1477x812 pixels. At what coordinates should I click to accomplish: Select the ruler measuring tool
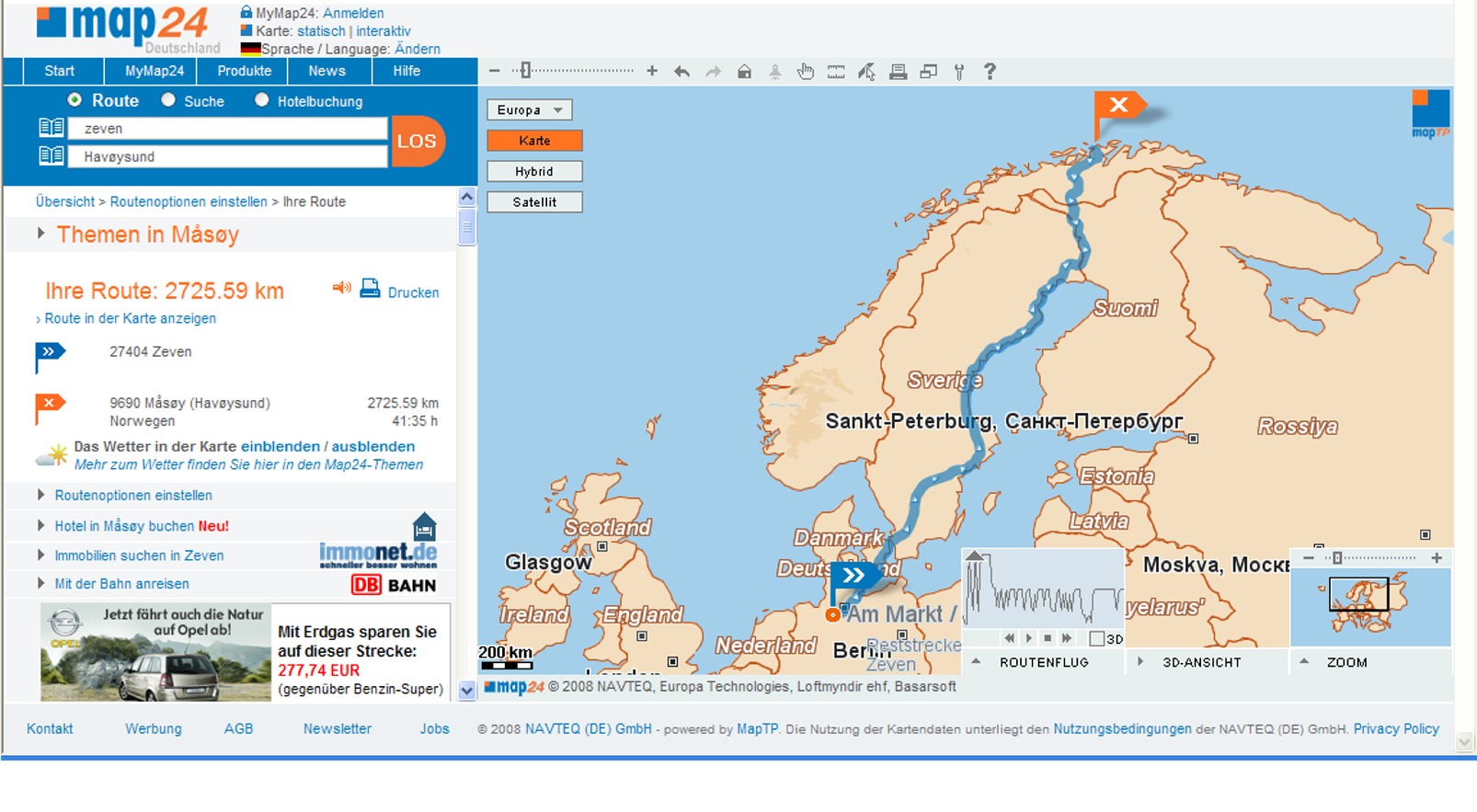(836, 72)
